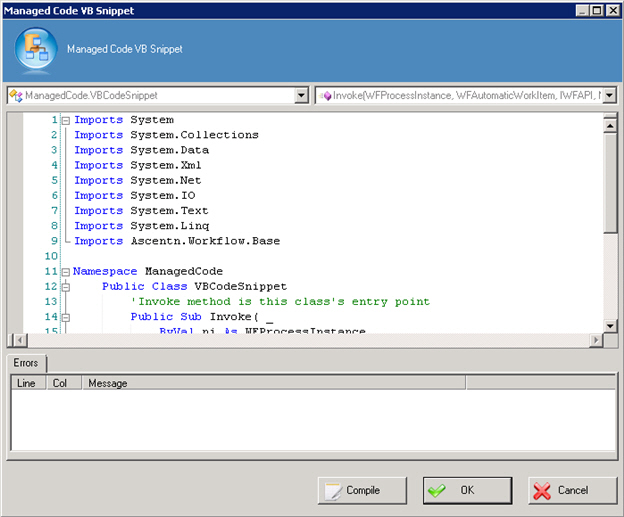The height and width of the screenshot is (517, 624).
Task: Collapse the Namespace ManagedCode block
Action: click(65, 271)
